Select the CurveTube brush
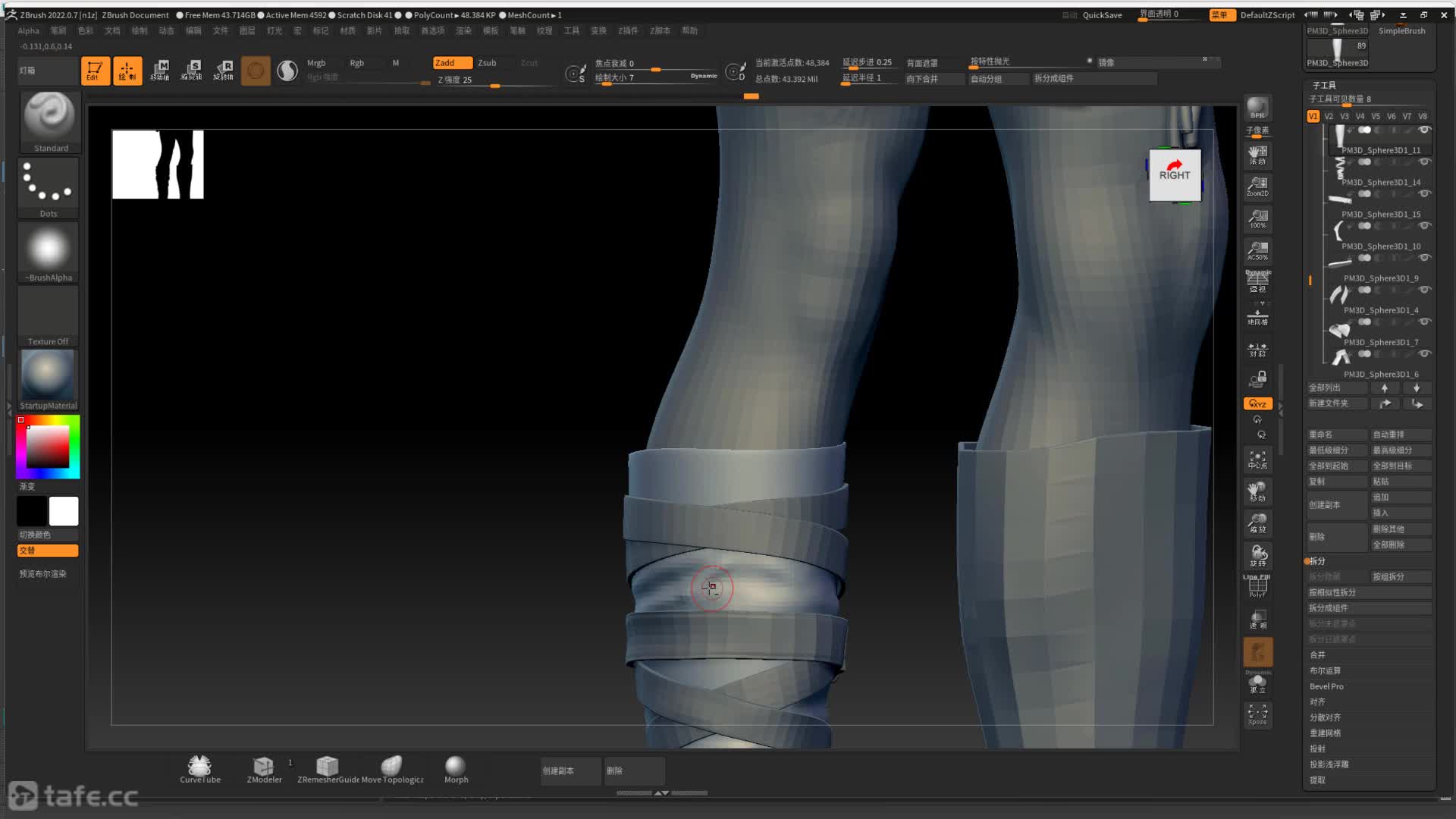This screenshot has width=1456, height=819. click(200, 769)
